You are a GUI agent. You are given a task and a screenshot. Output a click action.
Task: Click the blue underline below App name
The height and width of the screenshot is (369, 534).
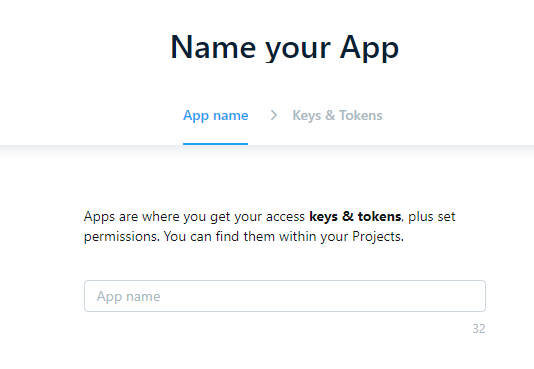216,144
